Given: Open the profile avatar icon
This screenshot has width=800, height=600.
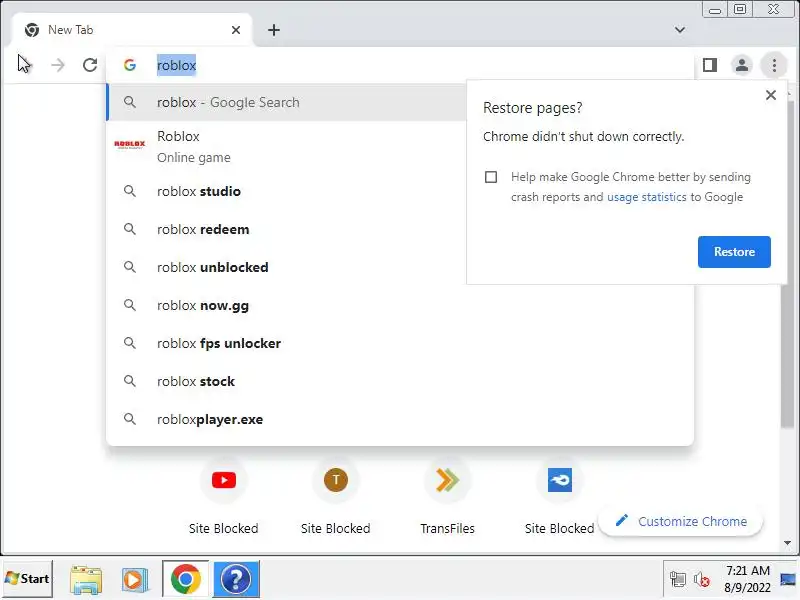Looking at the screenshot, I should click(x=742, y=65).
